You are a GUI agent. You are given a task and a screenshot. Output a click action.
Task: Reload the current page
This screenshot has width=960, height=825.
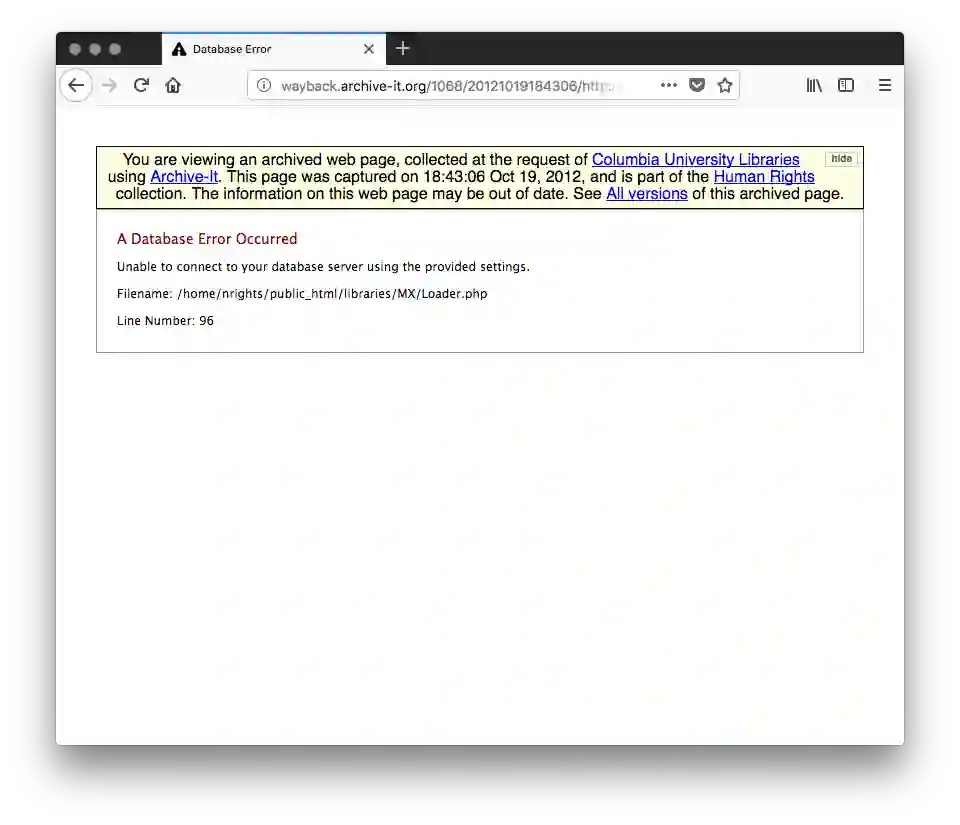141,85
